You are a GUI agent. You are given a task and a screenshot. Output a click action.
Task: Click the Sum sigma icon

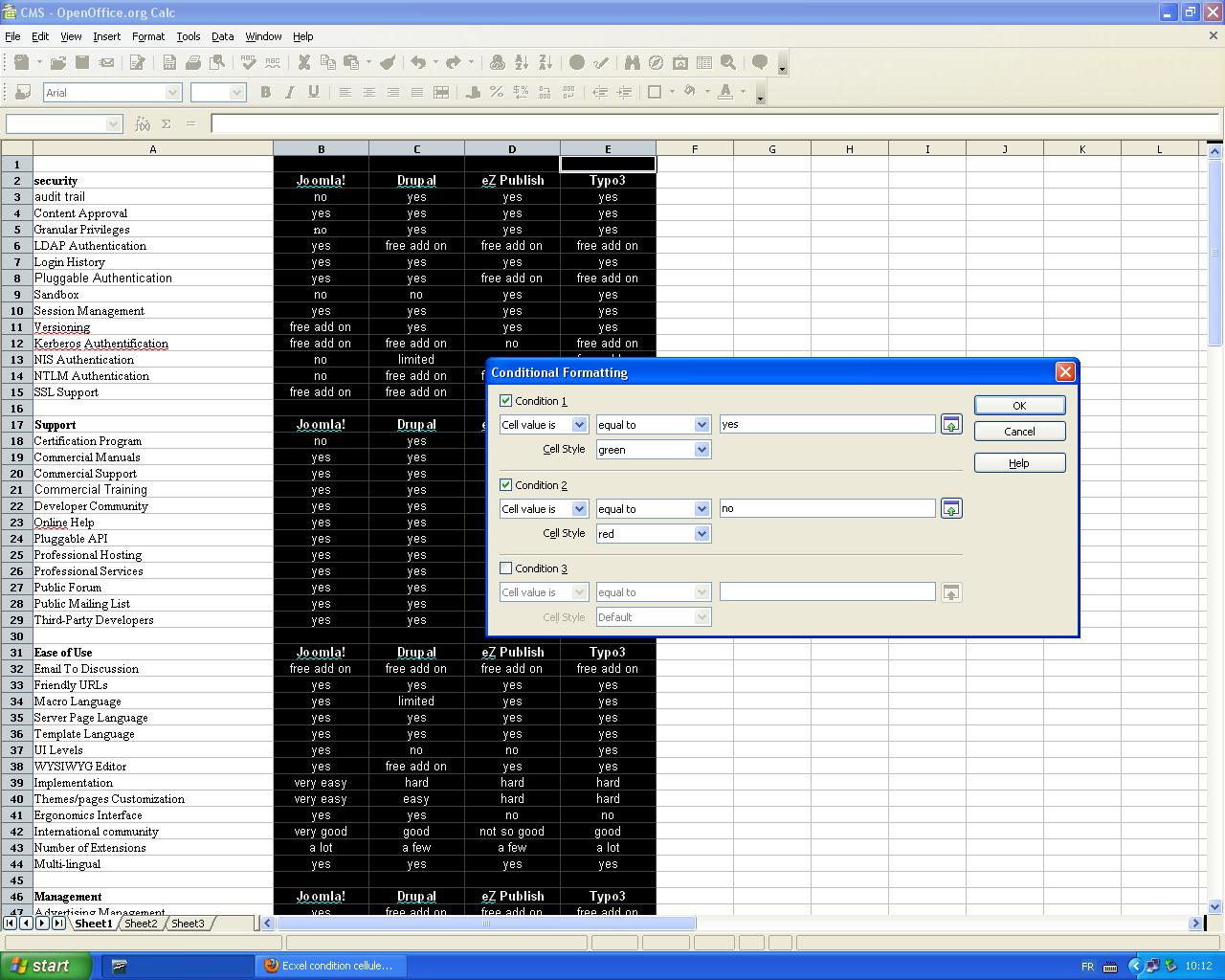coord(166,123)
